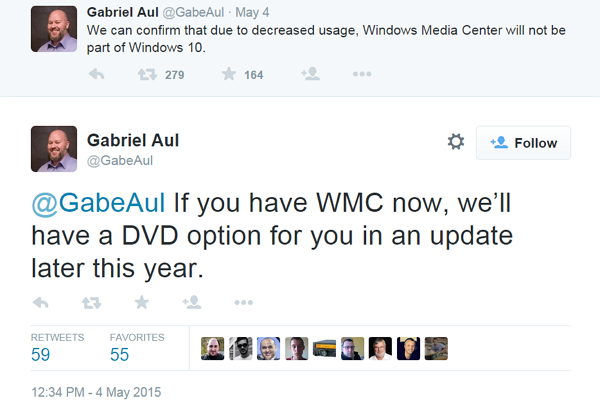This screenshot has height=407, width=600.
Task: Open more options on the top tweet
Action: 362,74
